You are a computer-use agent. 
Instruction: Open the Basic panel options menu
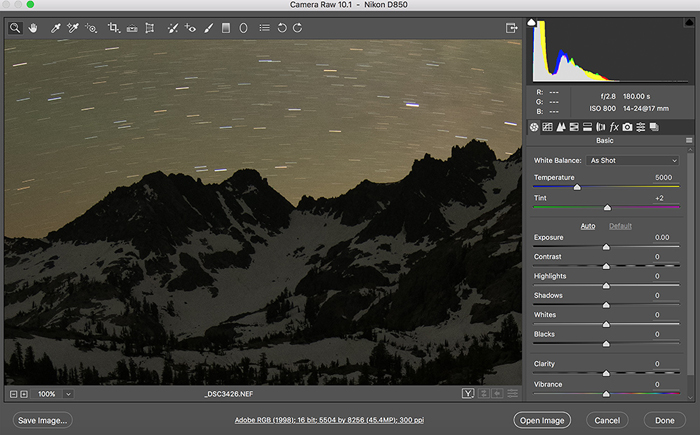(x=689, y=141)
